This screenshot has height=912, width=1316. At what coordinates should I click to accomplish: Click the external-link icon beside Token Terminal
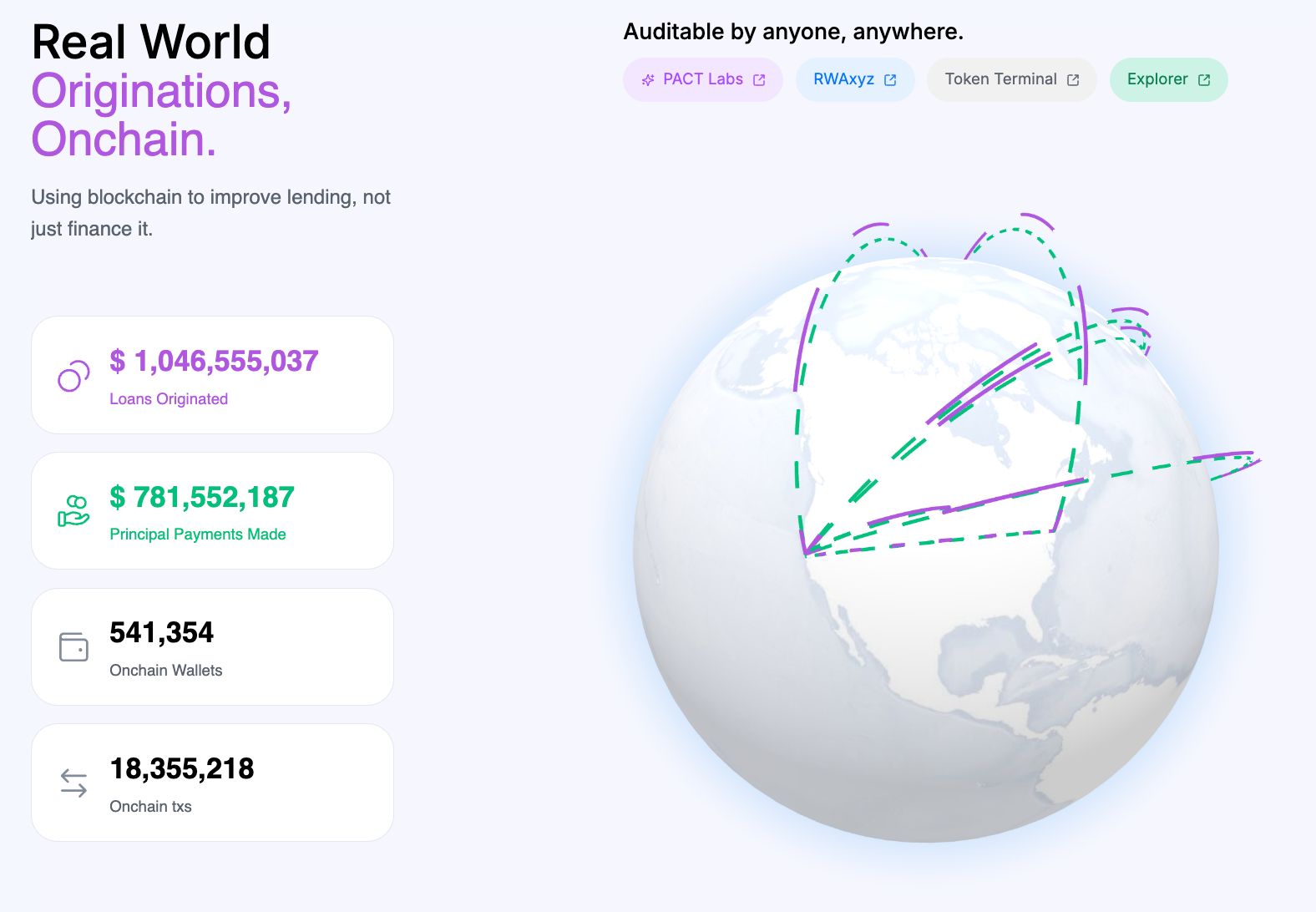pyautogui.click(x=1073, y=80)
